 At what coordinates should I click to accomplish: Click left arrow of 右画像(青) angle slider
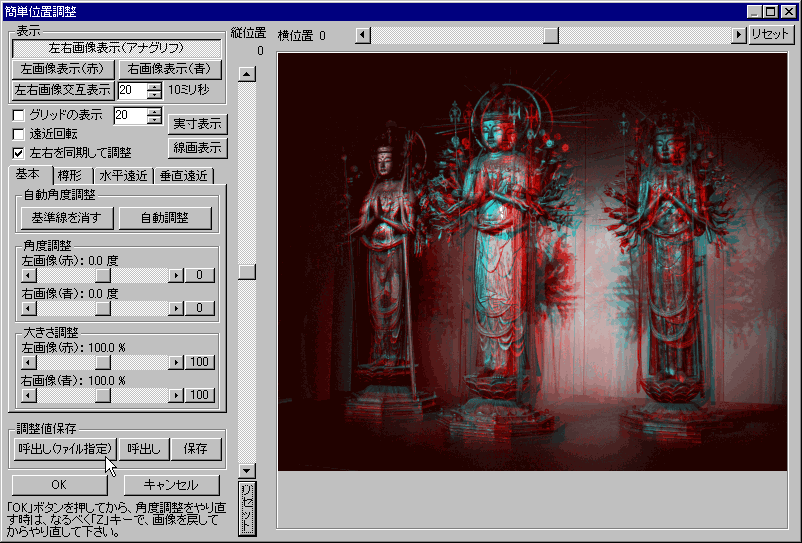coord(29,308)
